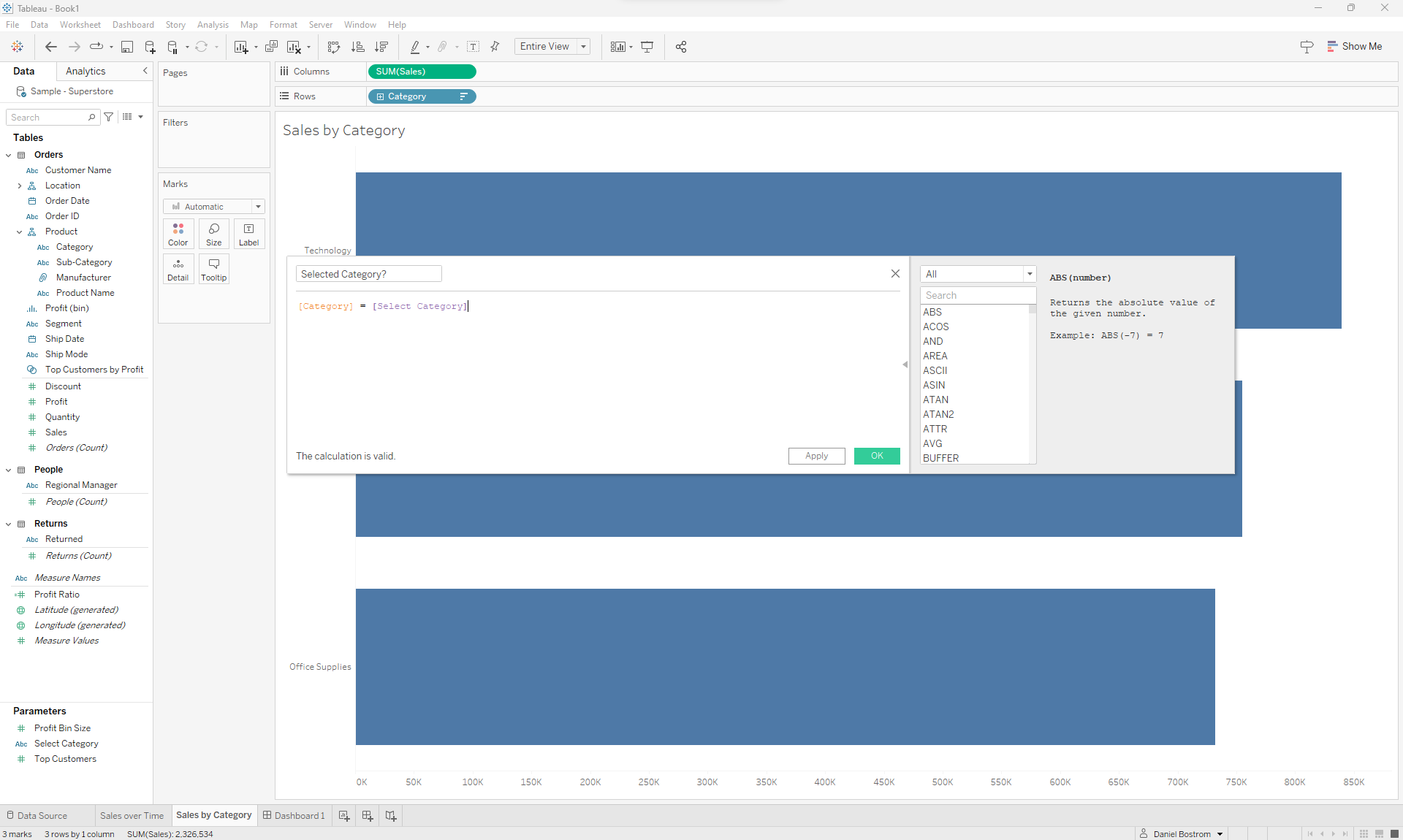Click the New Data Source icon
Image resolution: width=1403 pixels, height=840 pixels.
[150, 47]
